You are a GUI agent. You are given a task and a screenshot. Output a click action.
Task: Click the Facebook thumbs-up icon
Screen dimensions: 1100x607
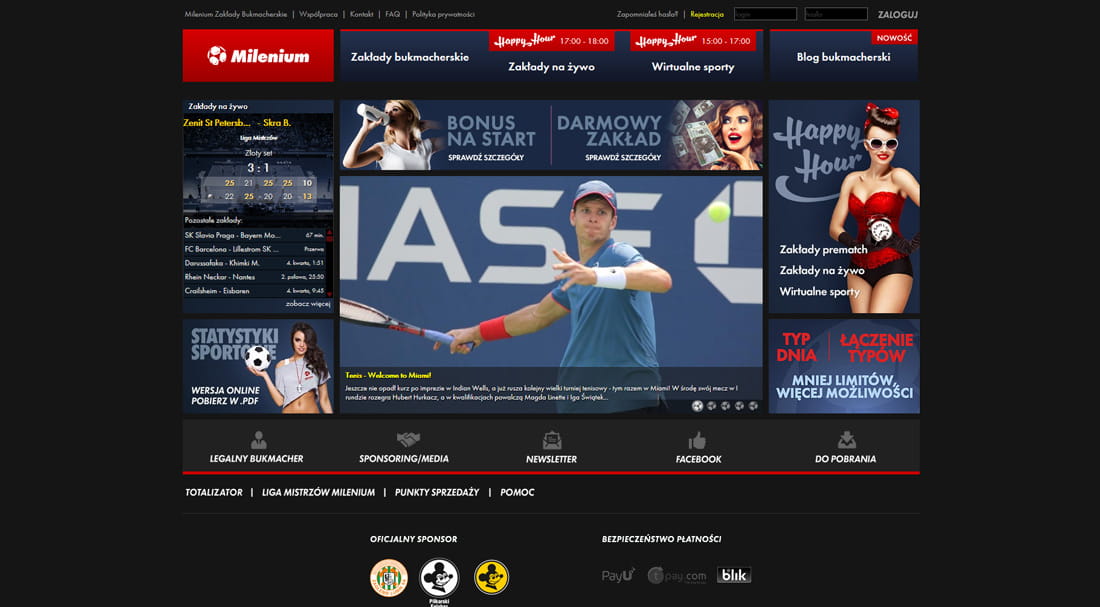[697, 441]
